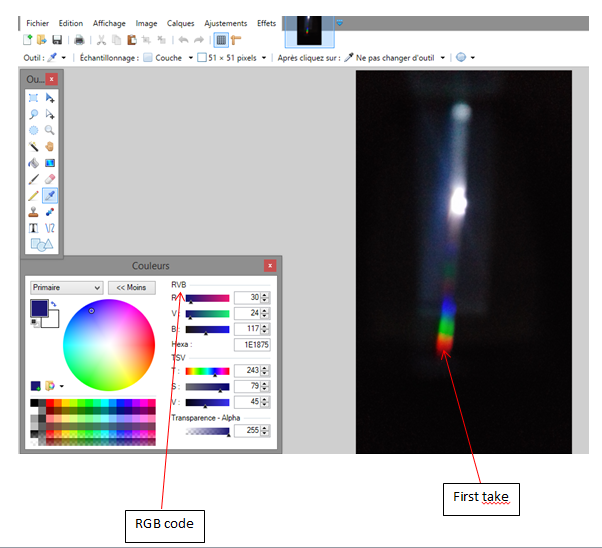Select the Magic Wand tool
This screenshot has height=548, width=602.
click(x=33, y=147)
